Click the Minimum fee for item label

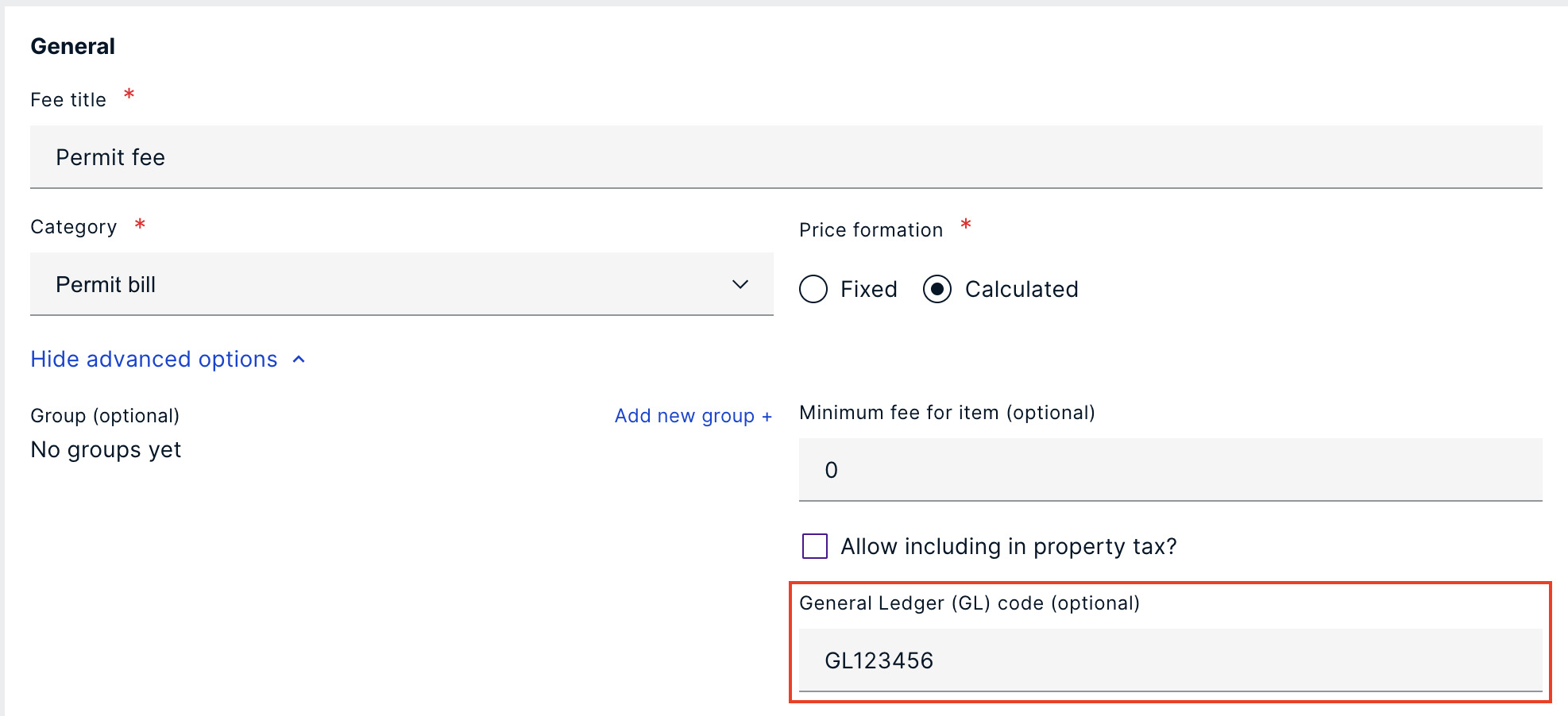click(947, 413)
